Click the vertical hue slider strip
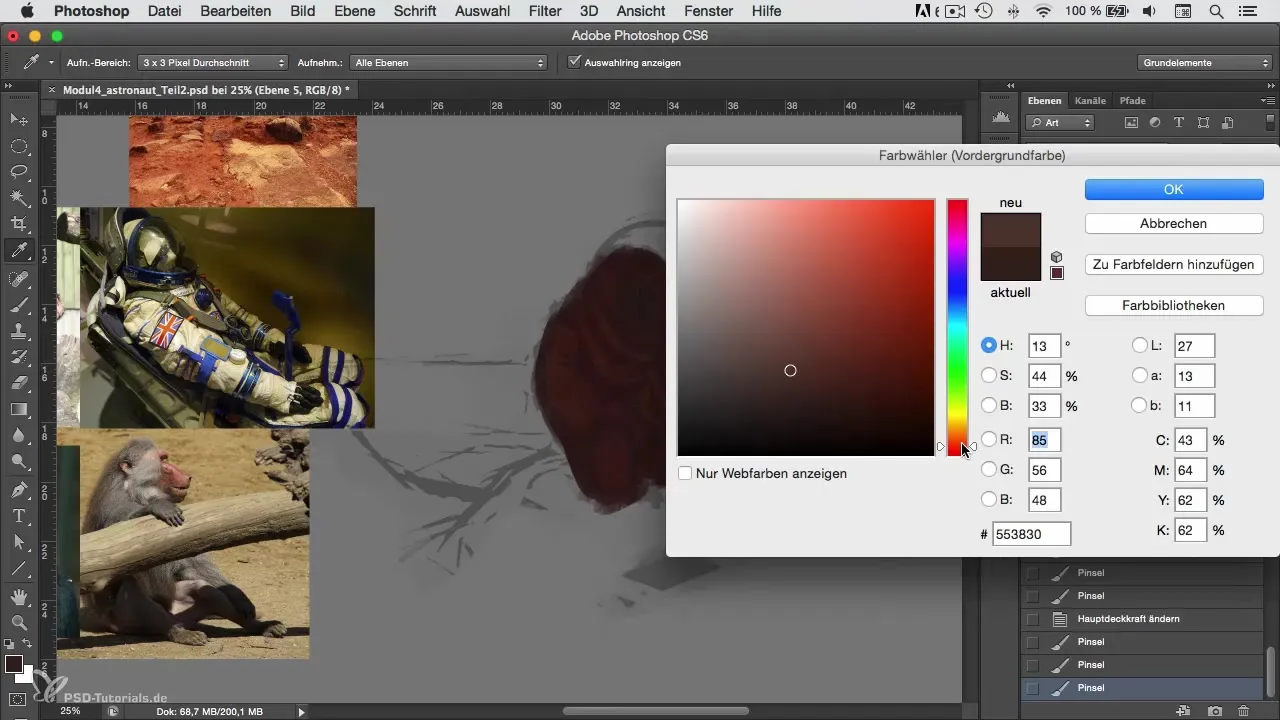The width and height of the screenshot is (1280, 720). [957, 327]
